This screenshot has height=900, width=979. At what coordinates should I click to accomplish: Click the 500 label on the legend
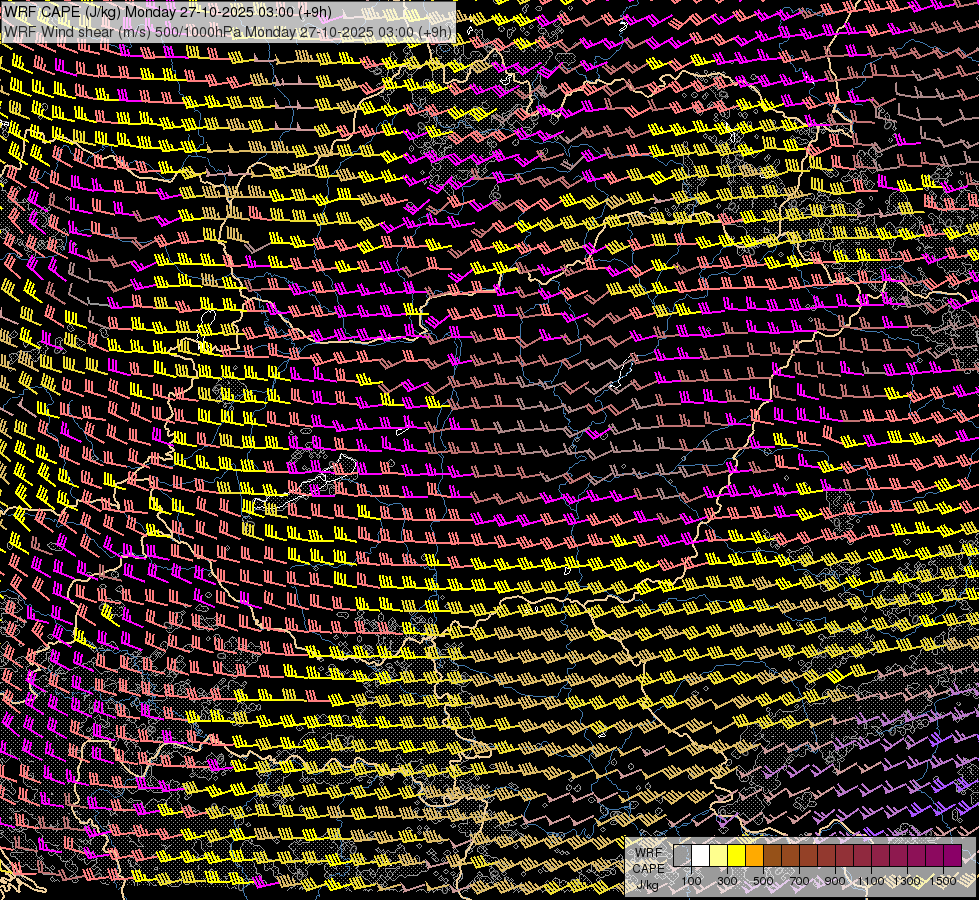[x=763, y=881]
